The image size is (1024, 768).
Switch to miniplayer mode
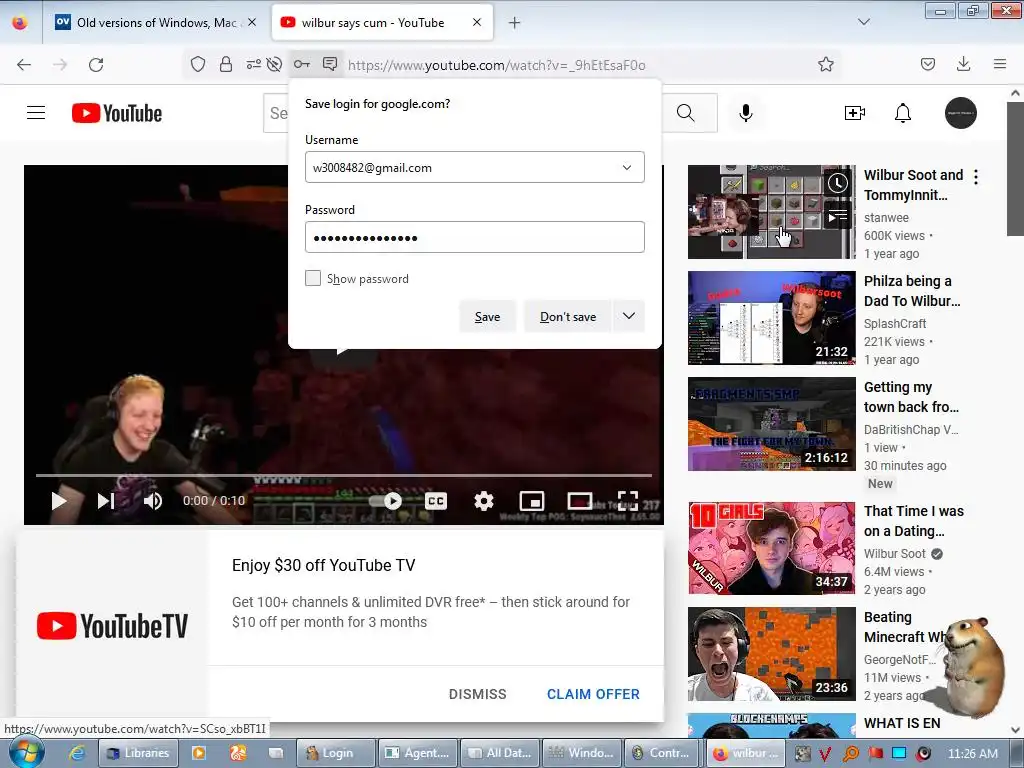(532, 501)
